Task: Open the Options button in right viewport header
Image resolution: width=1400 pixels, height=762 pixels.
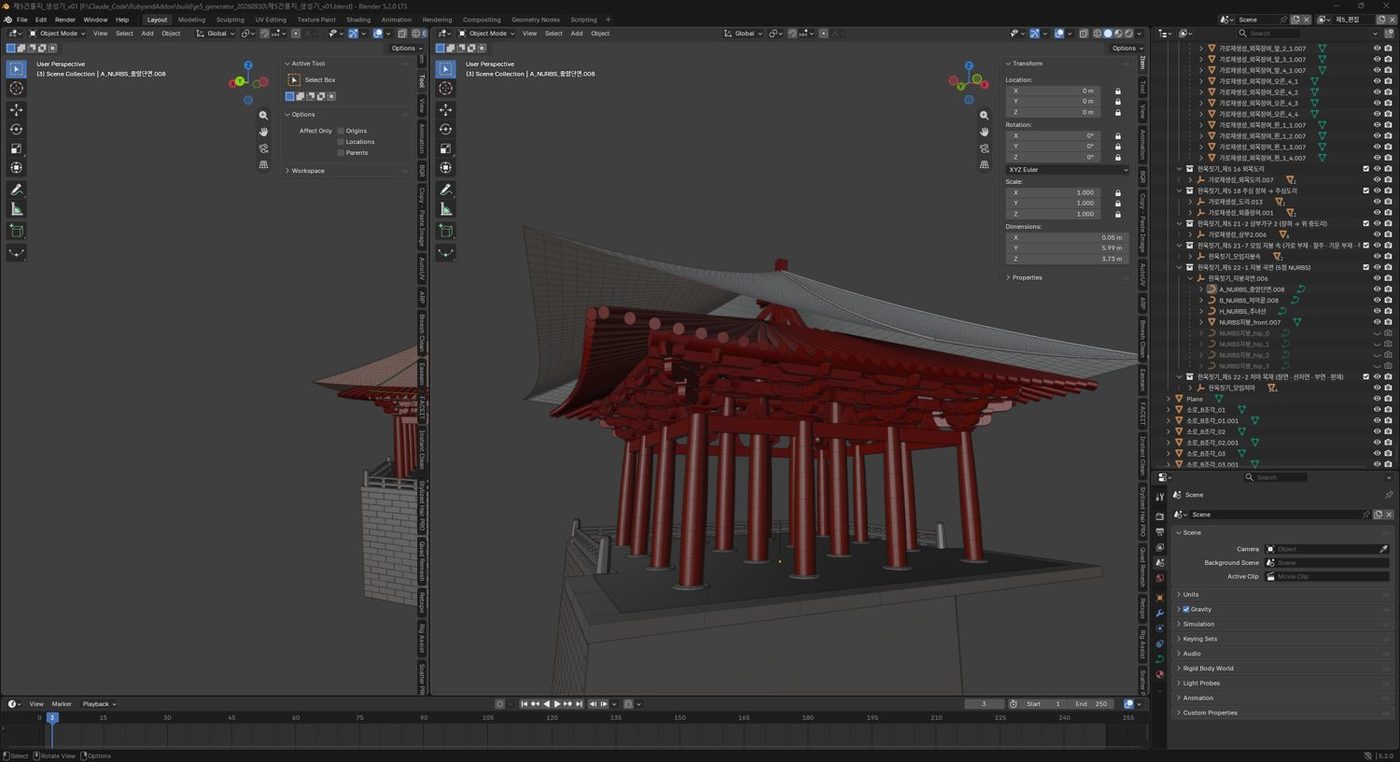Action: pos(1126,48)
